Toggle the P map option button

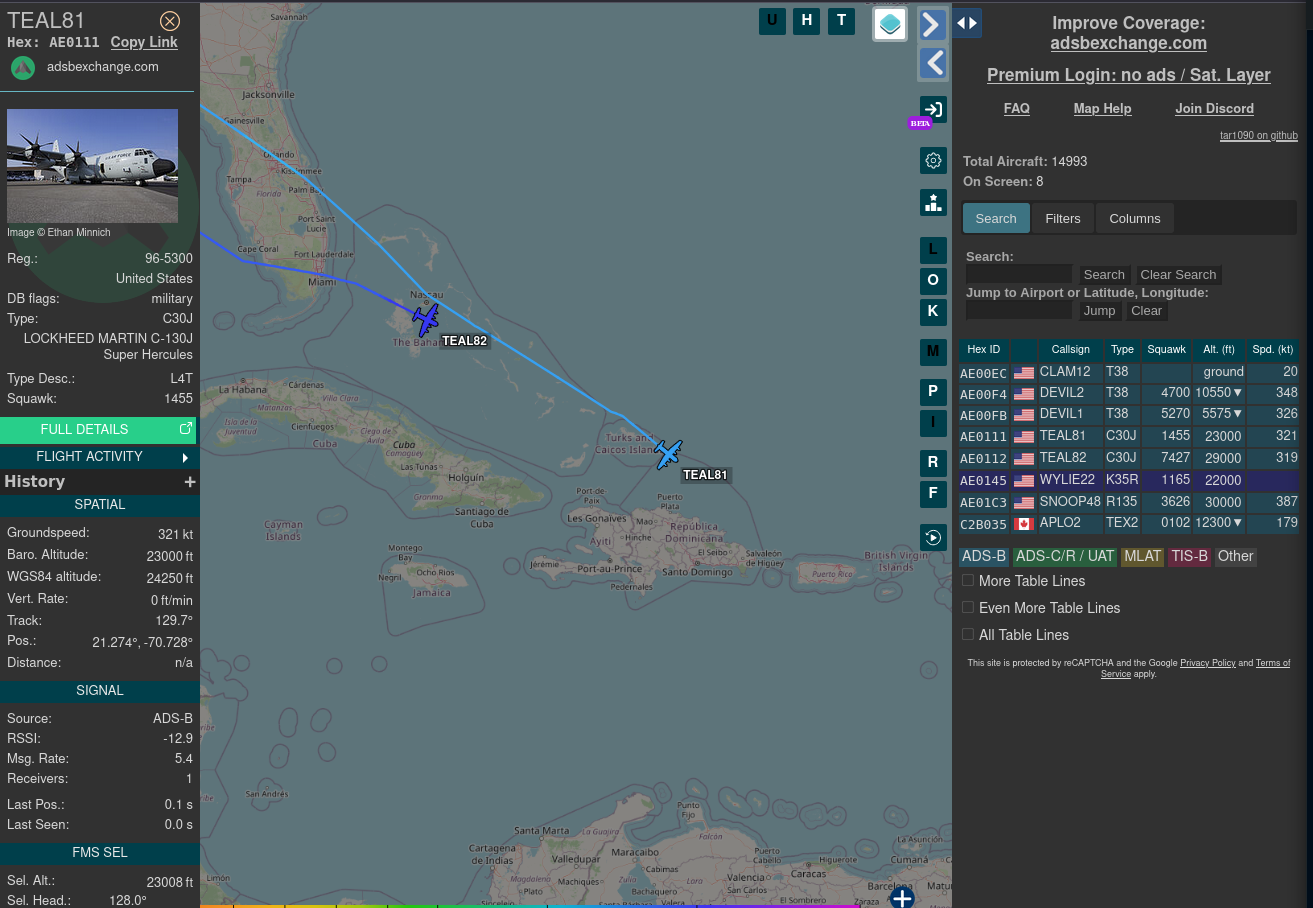tap(933, 392)
